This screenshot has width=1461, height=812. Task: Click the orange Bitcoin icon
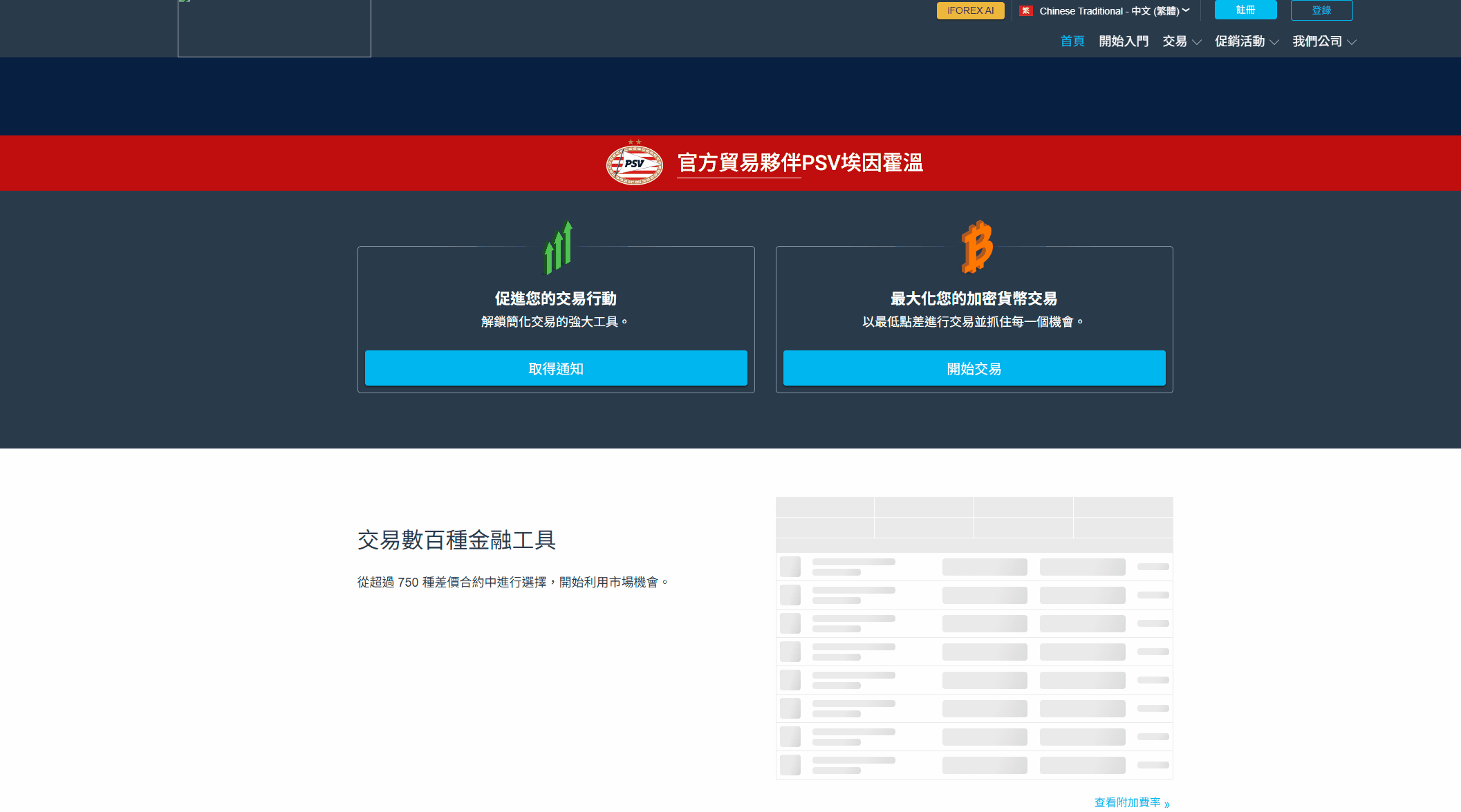tap(976, 247)
